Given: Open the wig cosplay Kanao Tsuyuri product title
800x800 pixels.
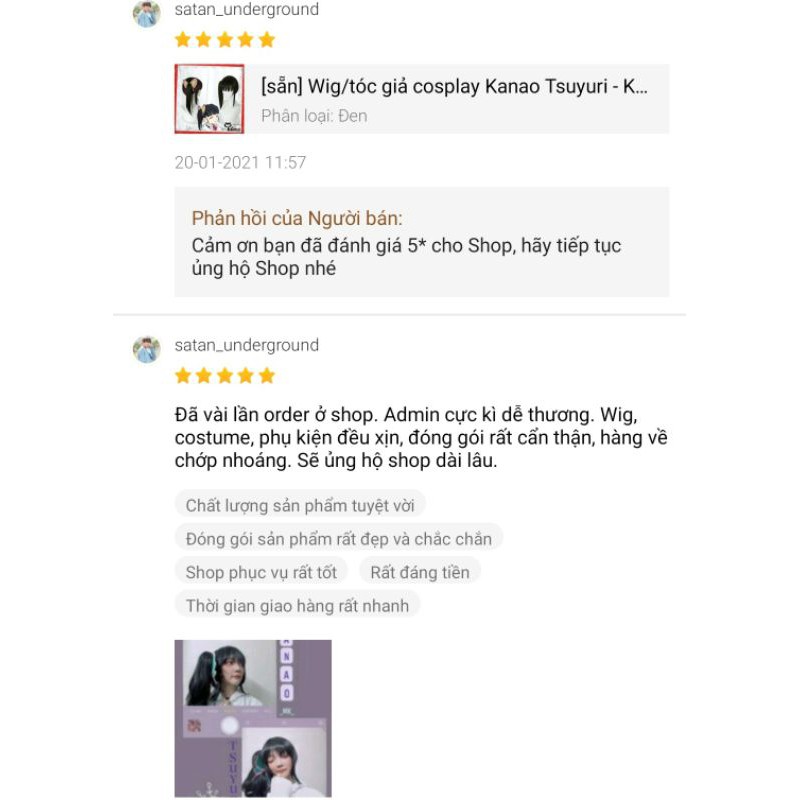Looking at the screenshot, I should 454,86.
